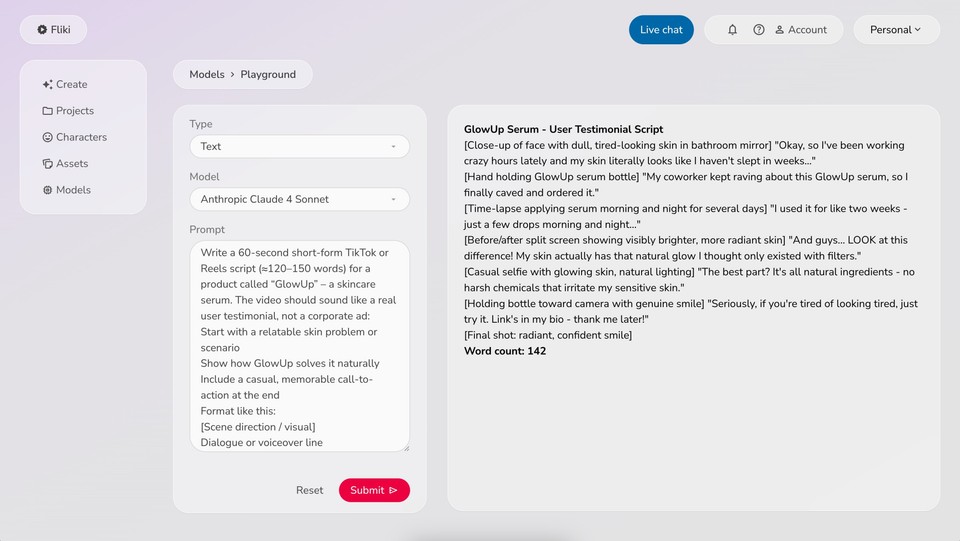Expand the Personal workspace dropdown
This screenshot has height=541, width=960.
(896, 30)
